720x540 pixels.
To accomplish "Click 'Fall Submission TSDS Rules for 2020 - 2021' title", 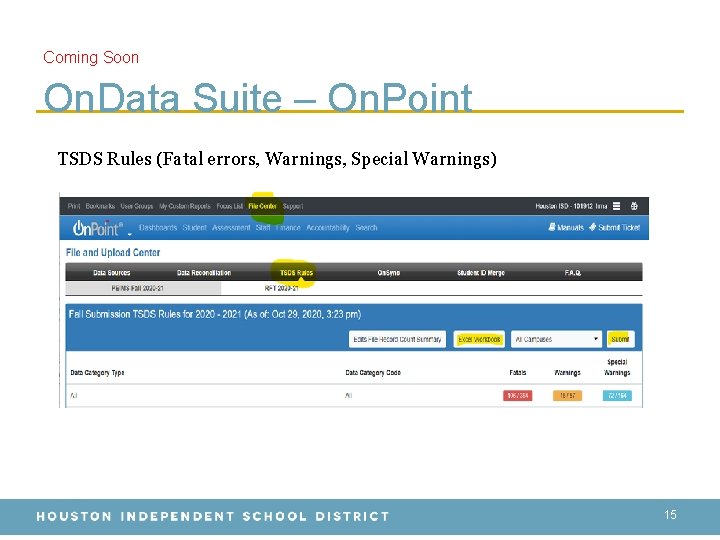I will (x=155, y=315).
